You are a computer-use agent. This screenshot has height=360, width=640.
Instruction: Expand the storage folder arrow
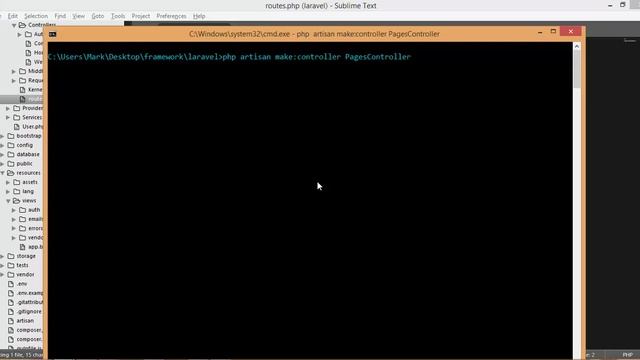[x=2, y=256]
